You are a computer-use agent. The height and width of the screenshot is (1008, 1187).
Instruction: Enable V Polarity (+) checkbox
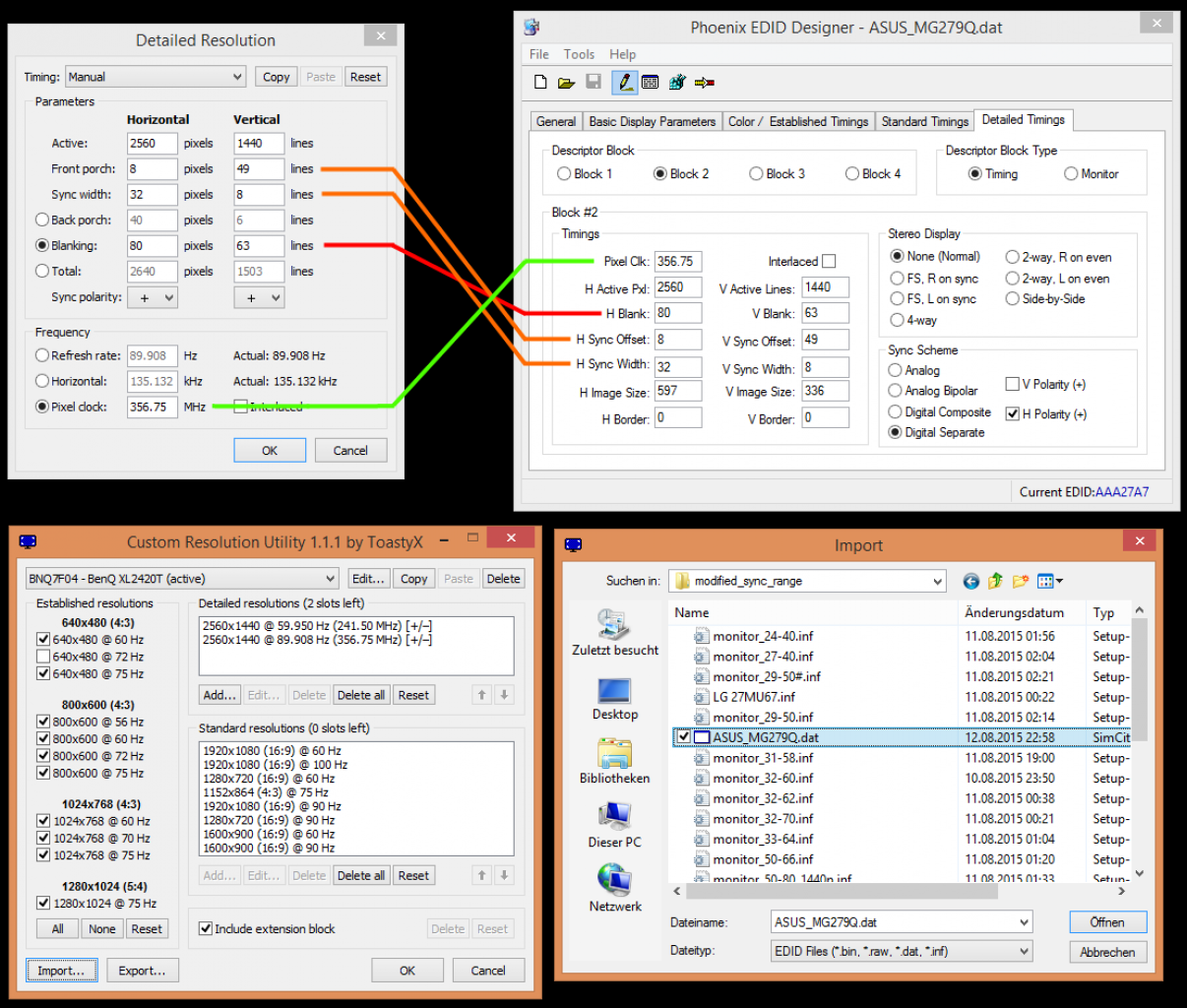tap(1012, 384)
